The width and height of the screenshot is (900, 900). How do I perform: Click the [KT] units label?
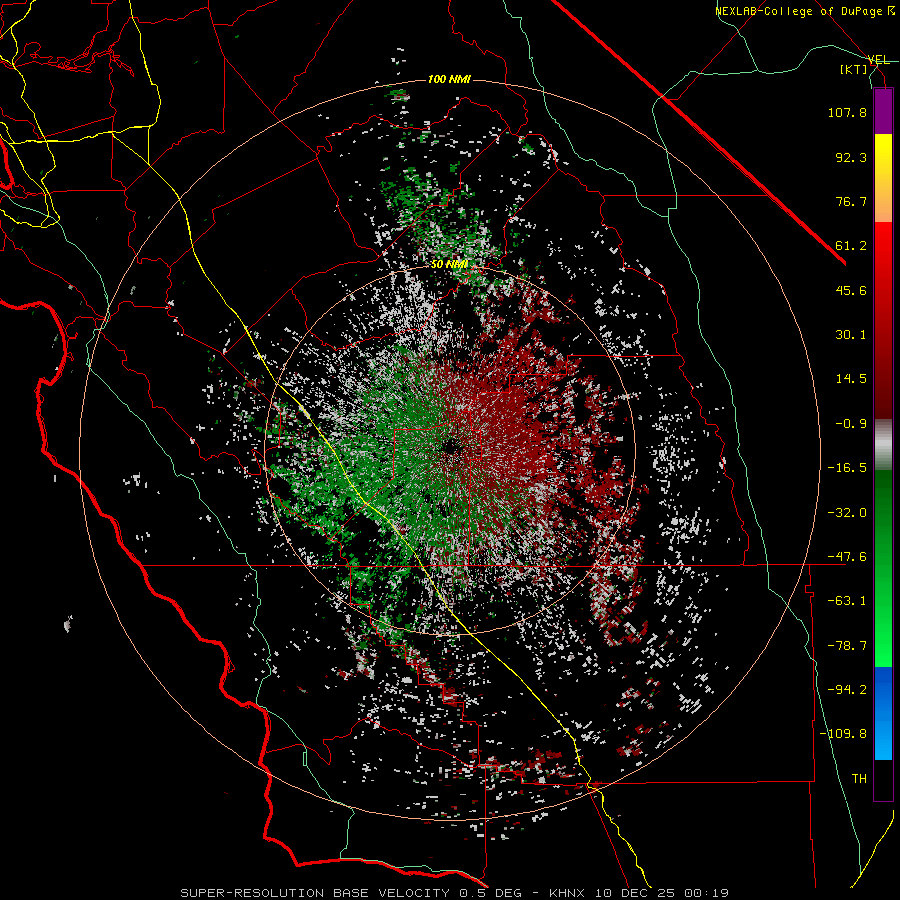coord(854,69)
